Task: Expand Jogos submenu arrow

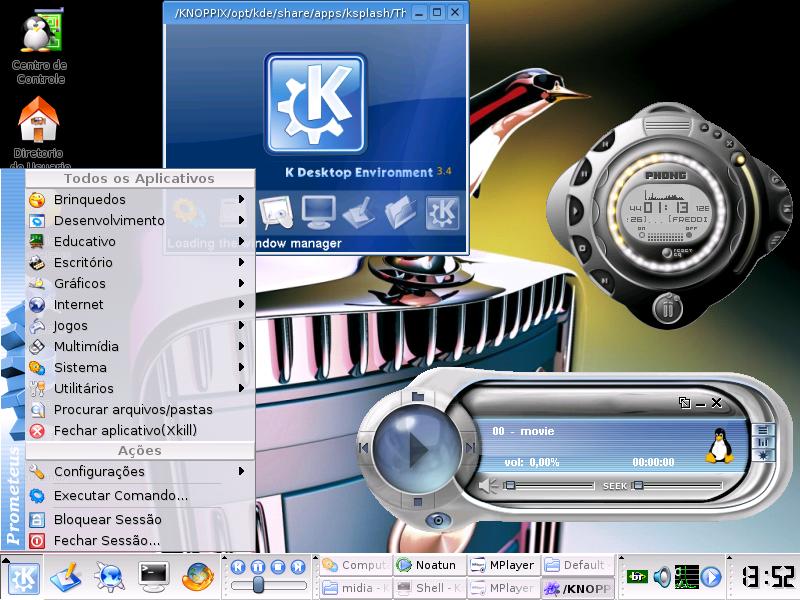Action: point(241,325)
